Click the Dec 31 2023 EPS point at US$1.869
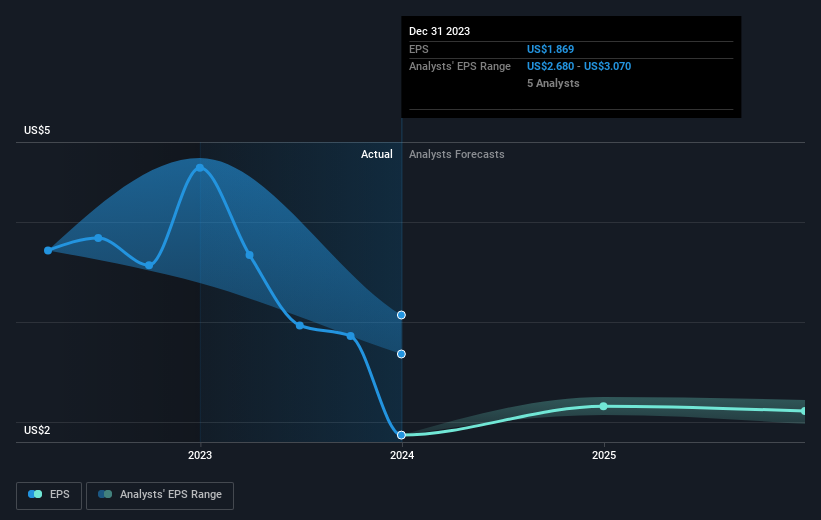The width and height of the screenshot is (821, 520). tap(401, 435)
